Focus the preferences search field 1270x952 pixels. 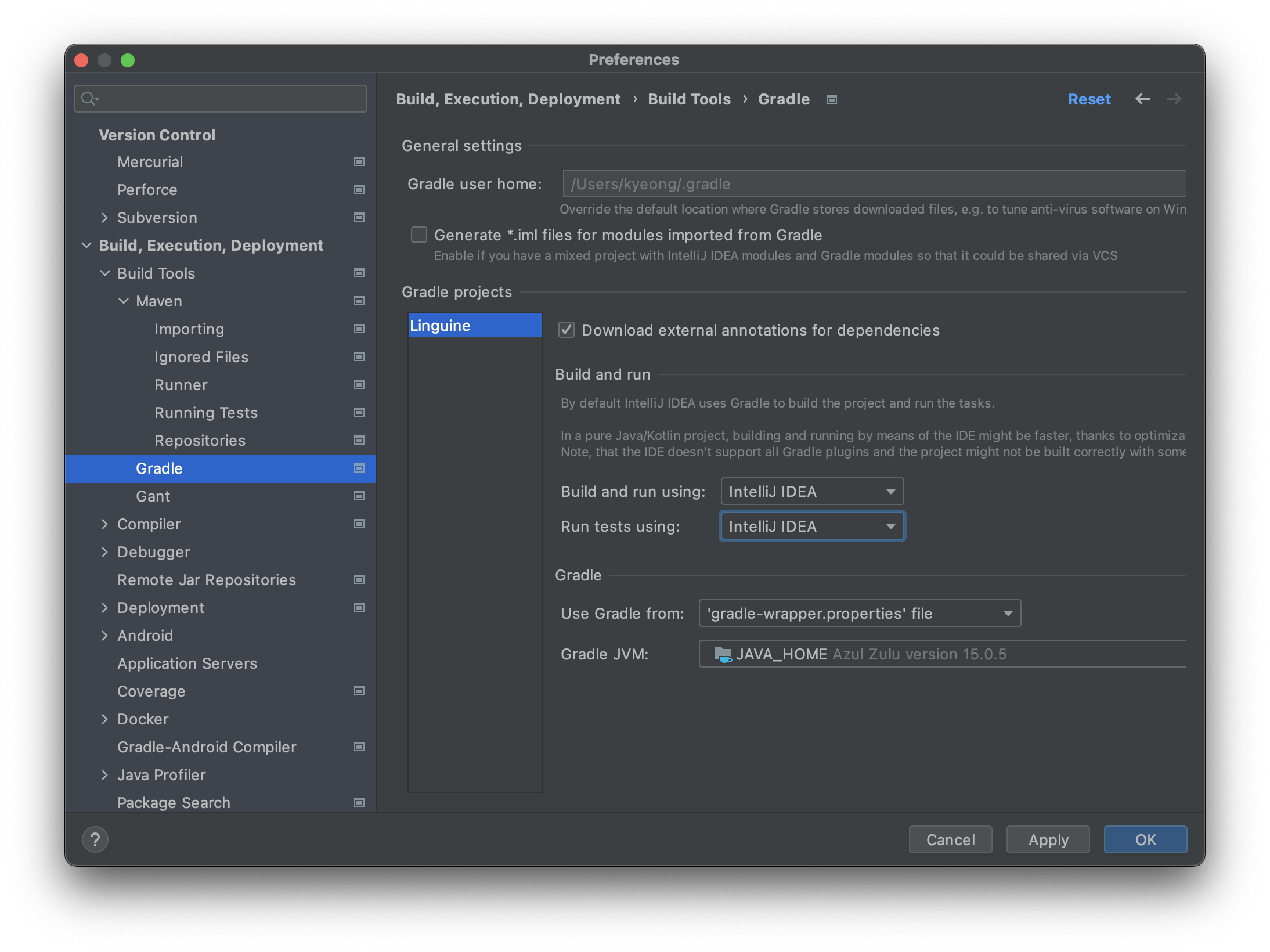point(221,99)
